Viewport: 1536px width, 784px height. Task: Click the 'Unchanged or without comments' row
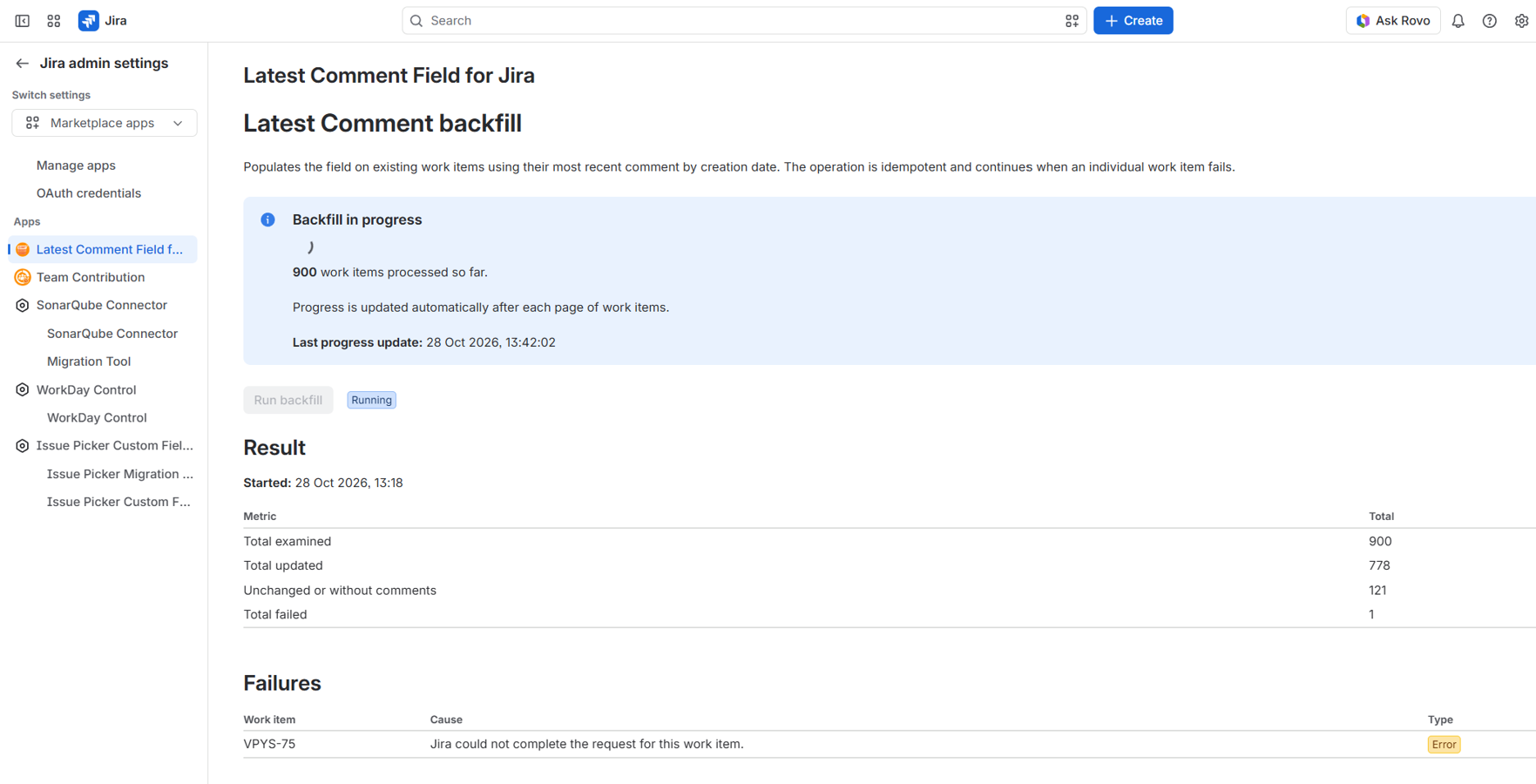coord(889,590)
